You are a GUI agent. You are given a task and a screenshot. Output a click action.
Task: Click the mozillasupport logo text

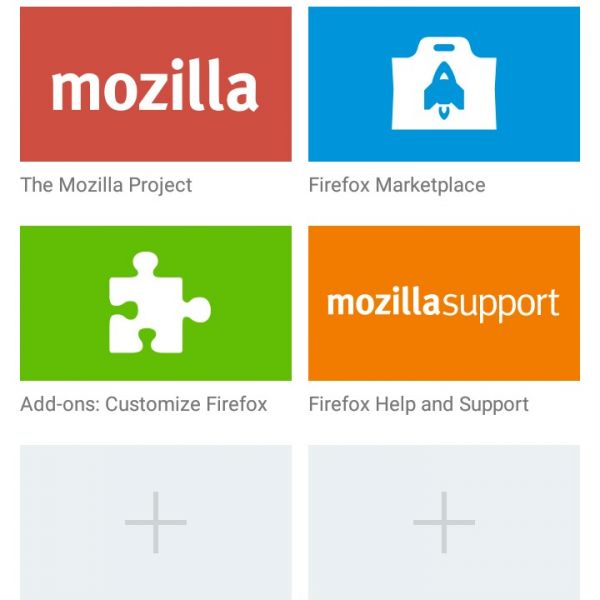click(x=443, y=302)
